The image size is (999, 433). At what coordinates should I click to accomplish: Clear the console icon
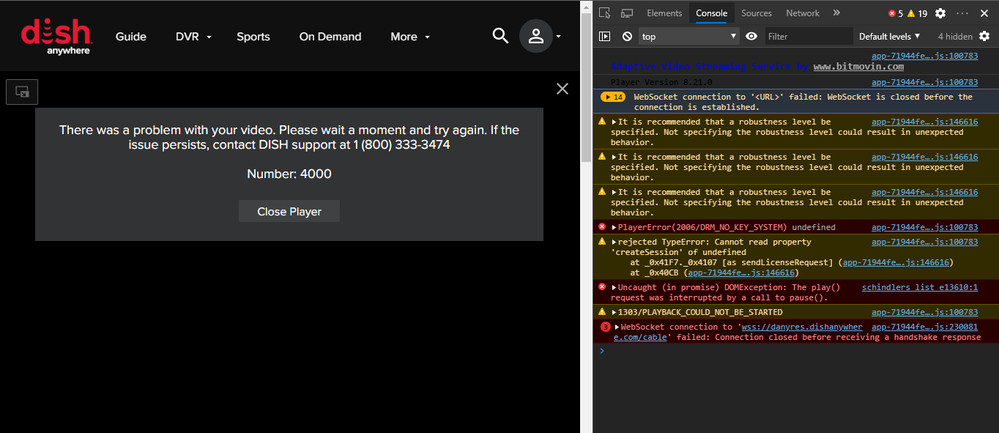[627, 36]
